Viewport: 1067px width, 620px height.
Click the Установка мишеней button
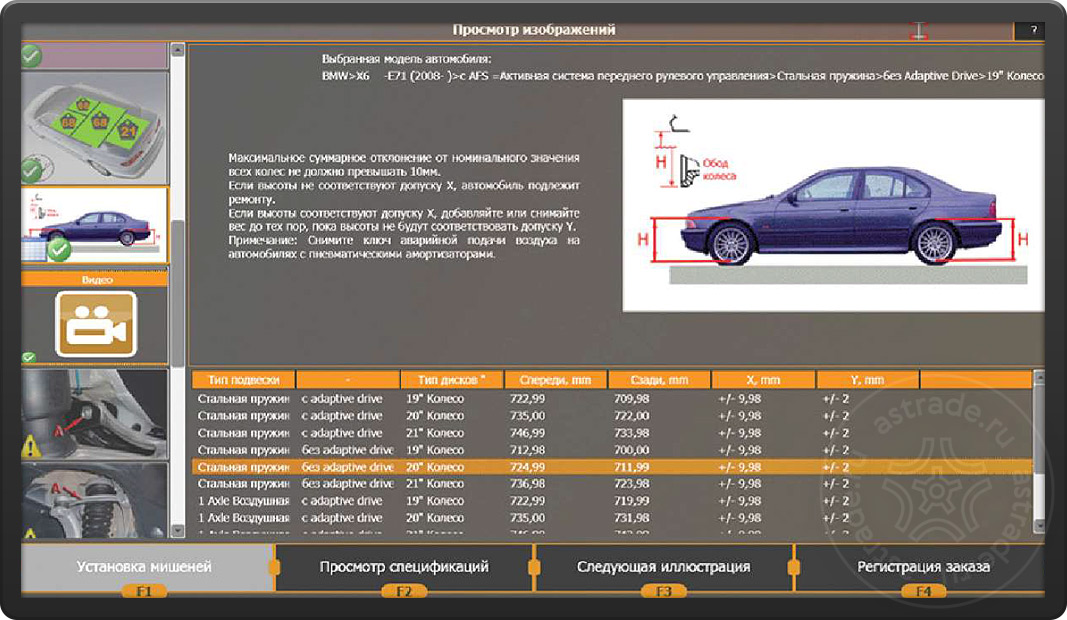(x=145, y=566)
